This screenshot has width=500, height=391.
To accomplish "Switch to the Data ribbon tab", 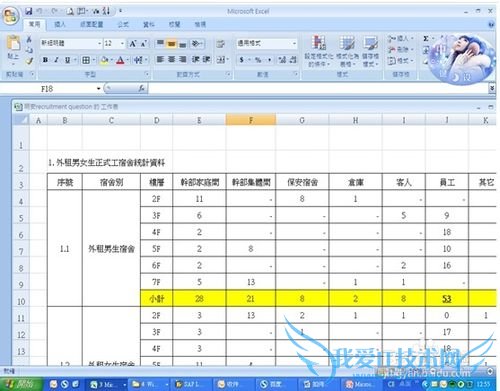I will (x=149, y=24).
